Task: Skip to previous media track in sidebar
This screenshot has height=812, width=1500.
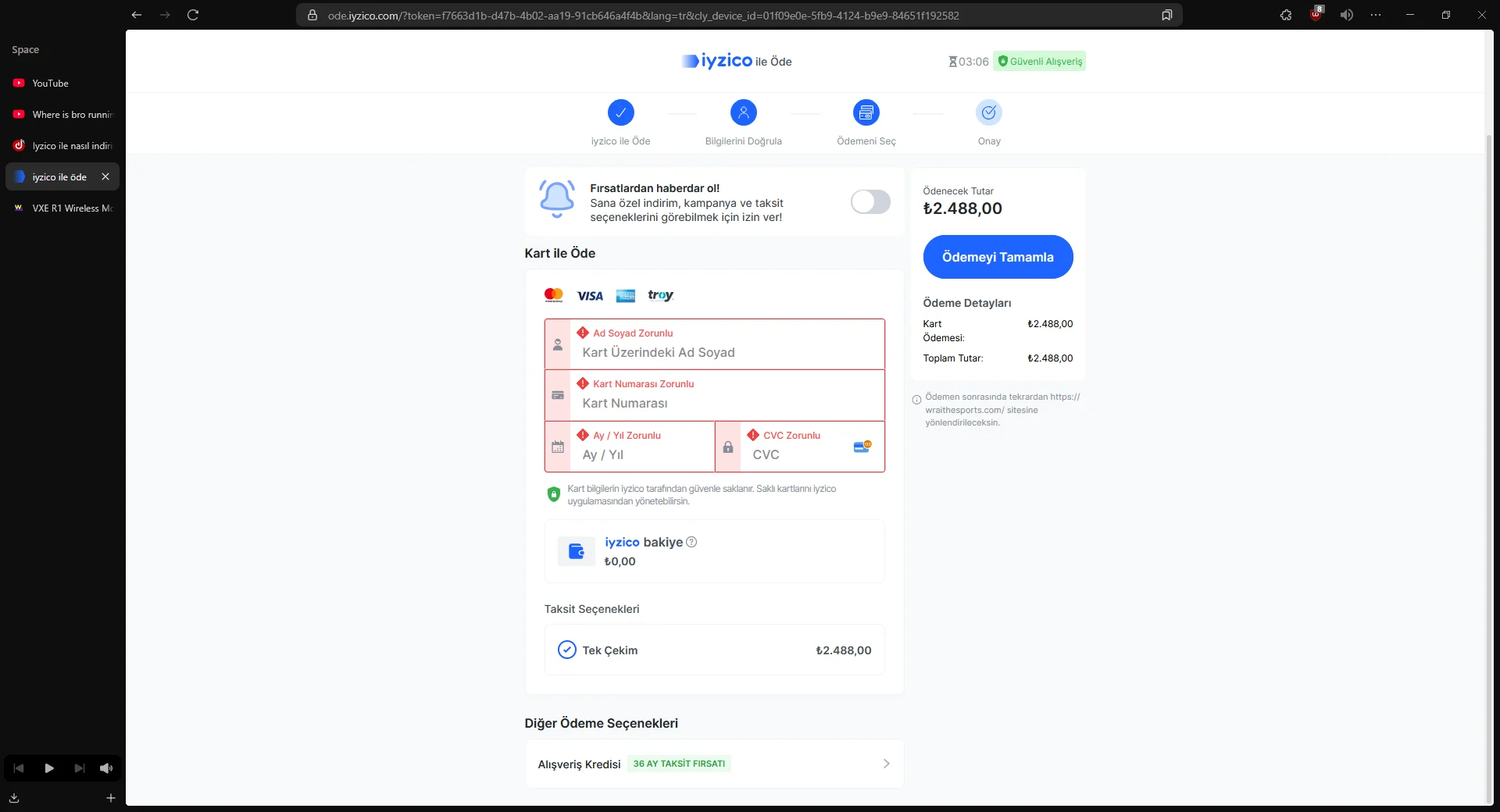Action: (x=19, y=768)
